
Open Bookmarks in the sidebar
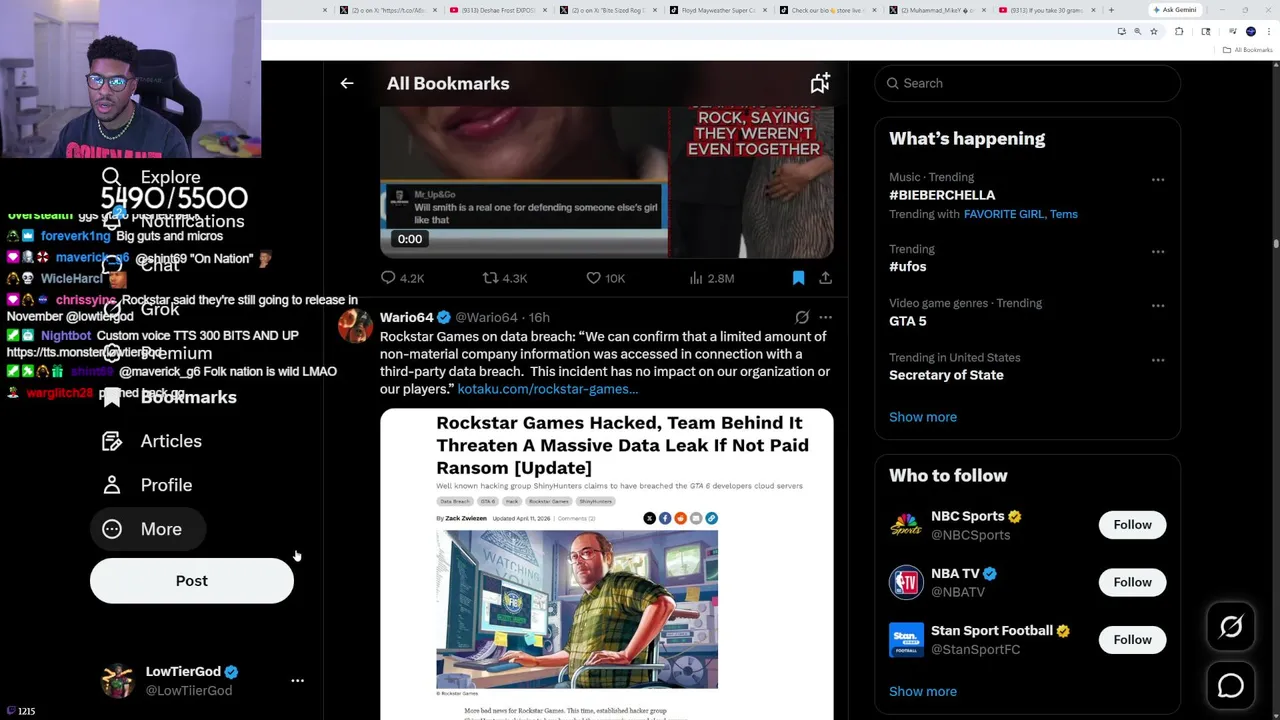[170, 397]
